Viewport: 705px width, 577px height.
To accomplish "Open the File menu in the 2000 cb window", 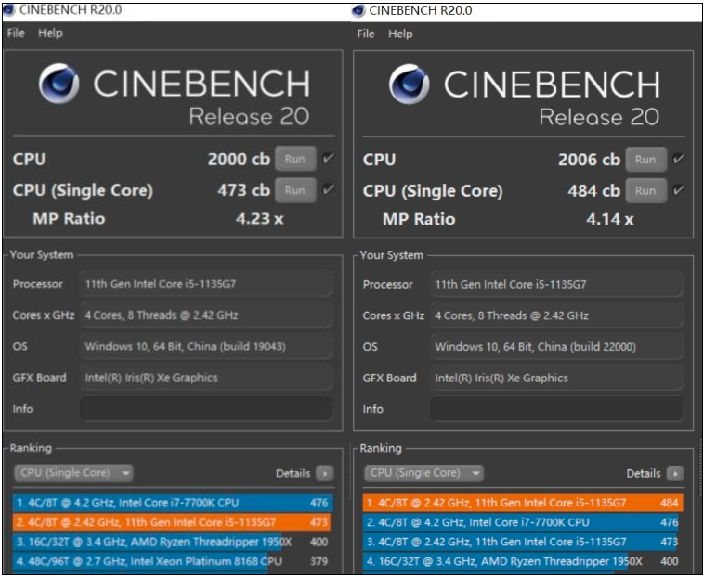I will pyautogui.click(x=16, y=33).
